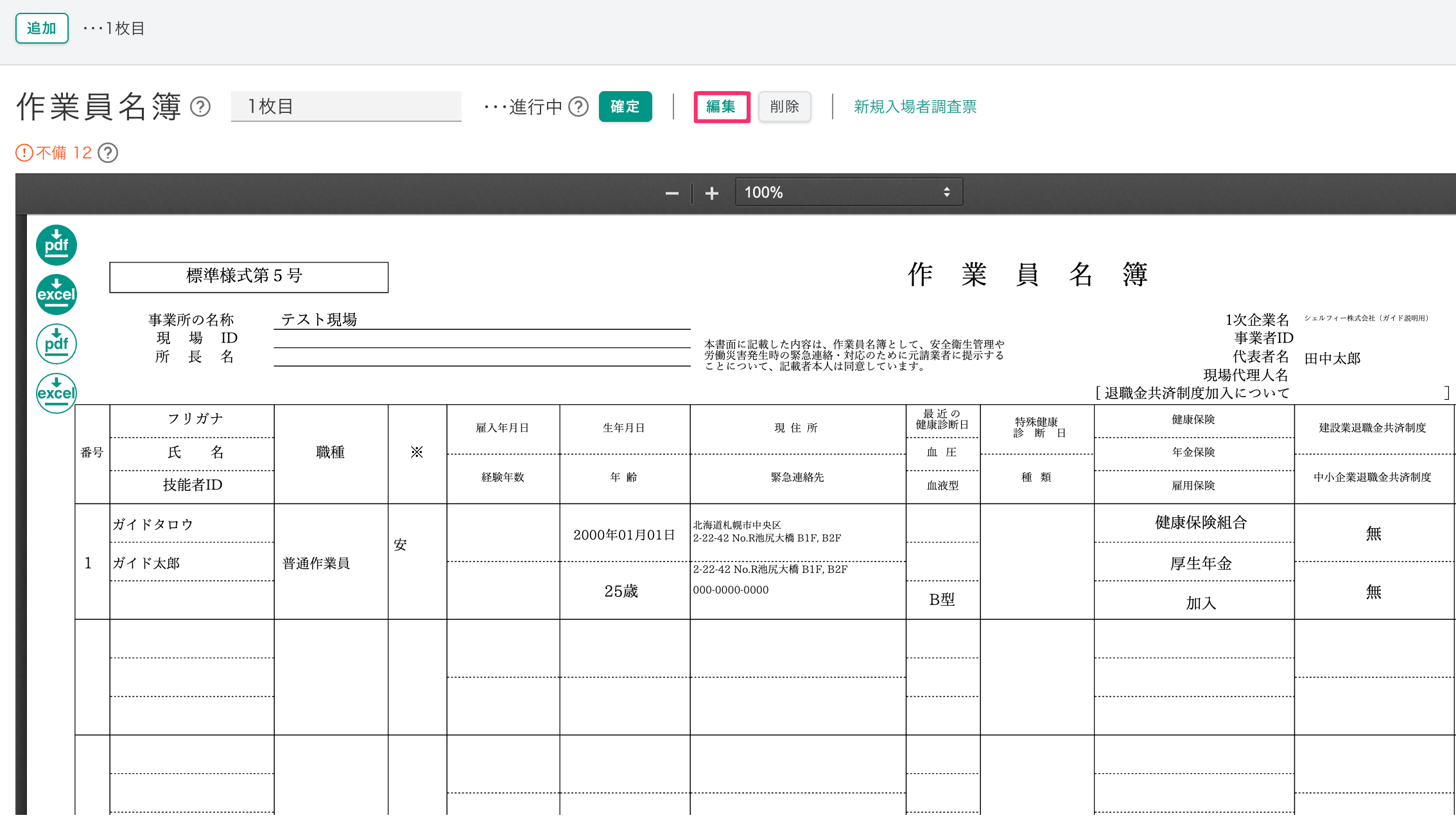Click the 不備 12 count text
Image resolution: width=1456 pixels, height=829 pixels.
[64, 153]
